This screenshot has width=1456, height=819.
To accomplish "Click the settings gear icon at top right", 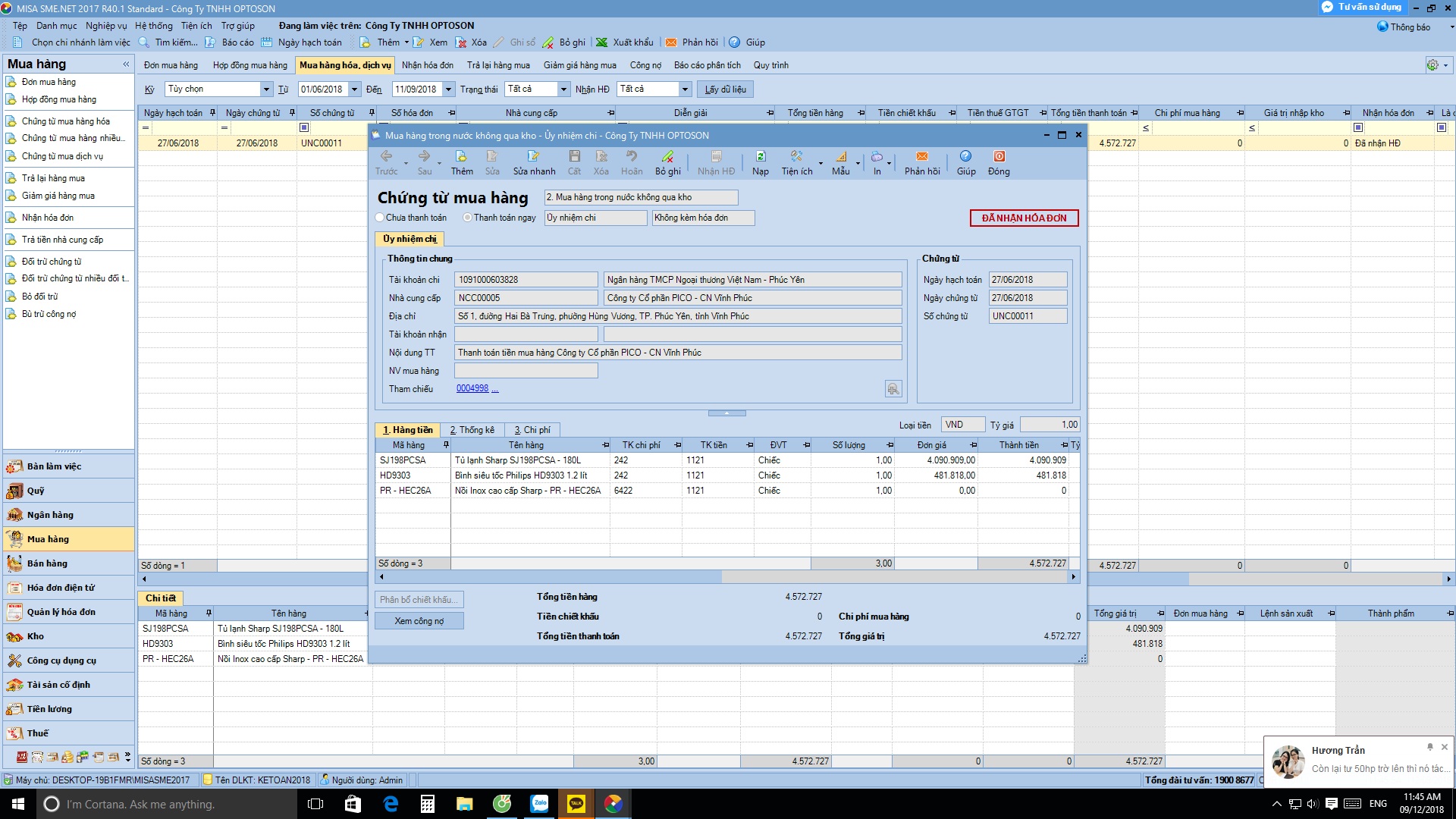I will [x=1432, y=65].
